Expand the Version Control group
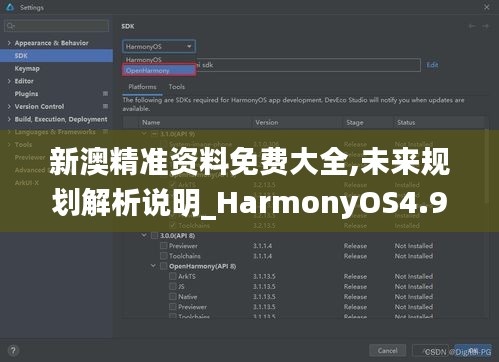 click(9, 106)
